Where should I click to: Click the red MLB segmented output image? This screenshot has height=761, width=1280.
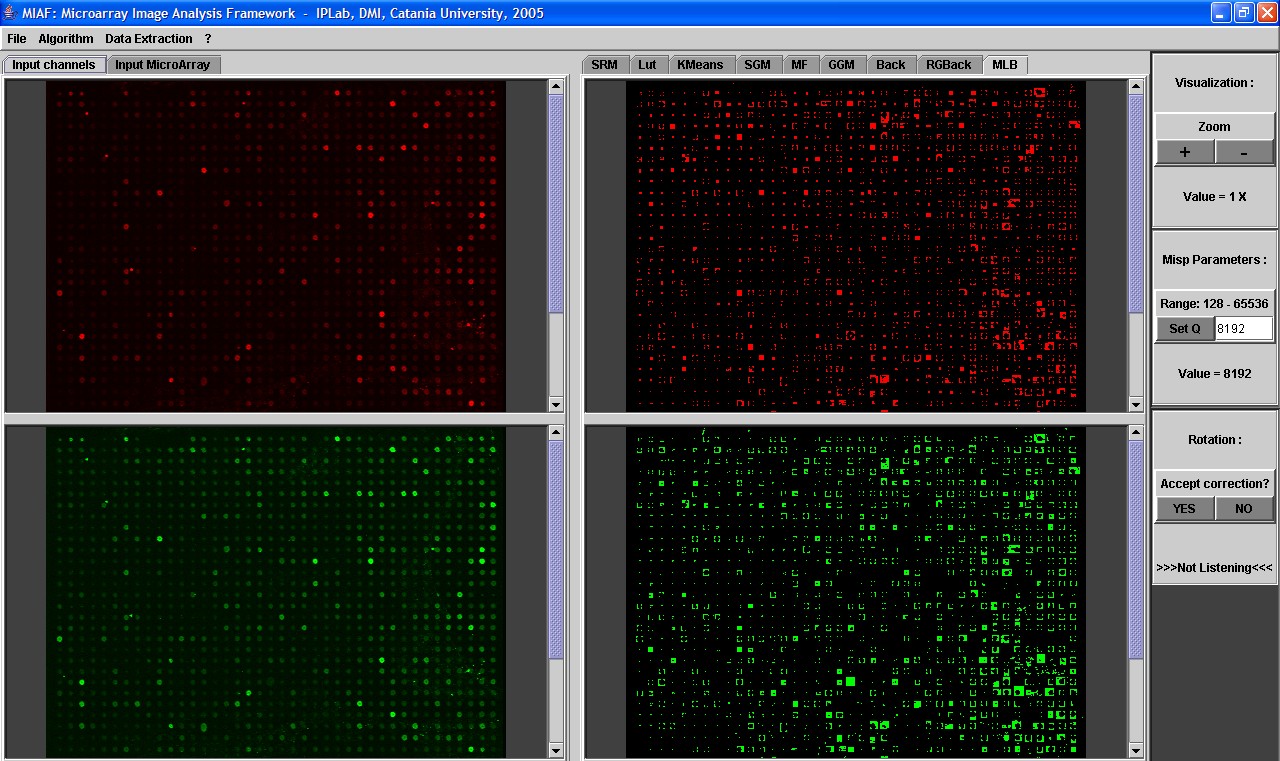pyautogui.click(x=856, y=246)
